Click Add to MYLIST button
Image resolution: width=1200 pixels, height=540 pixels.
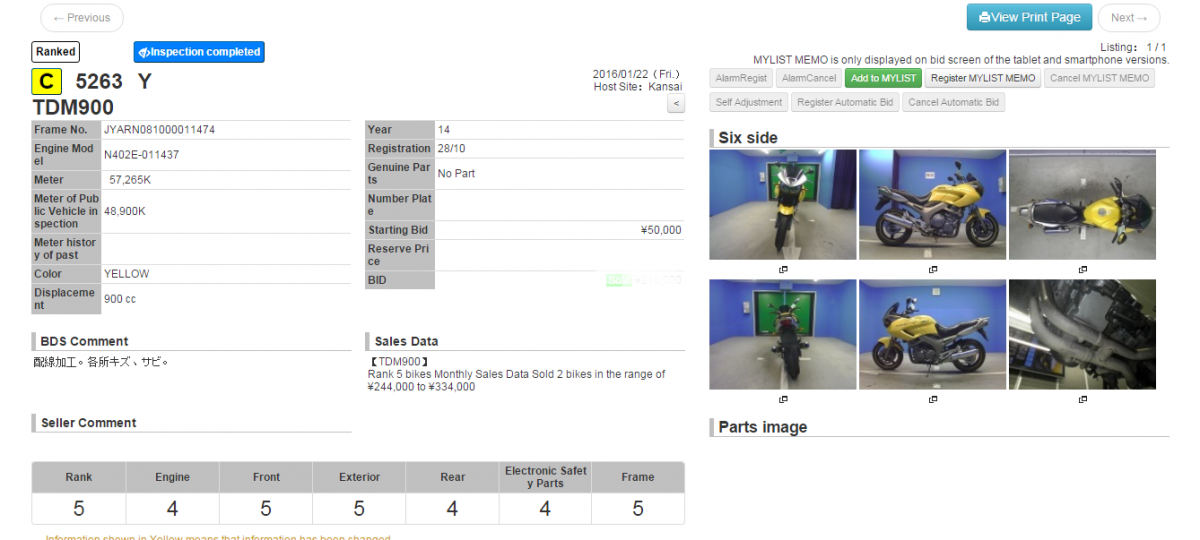click(x=883, y=78)
